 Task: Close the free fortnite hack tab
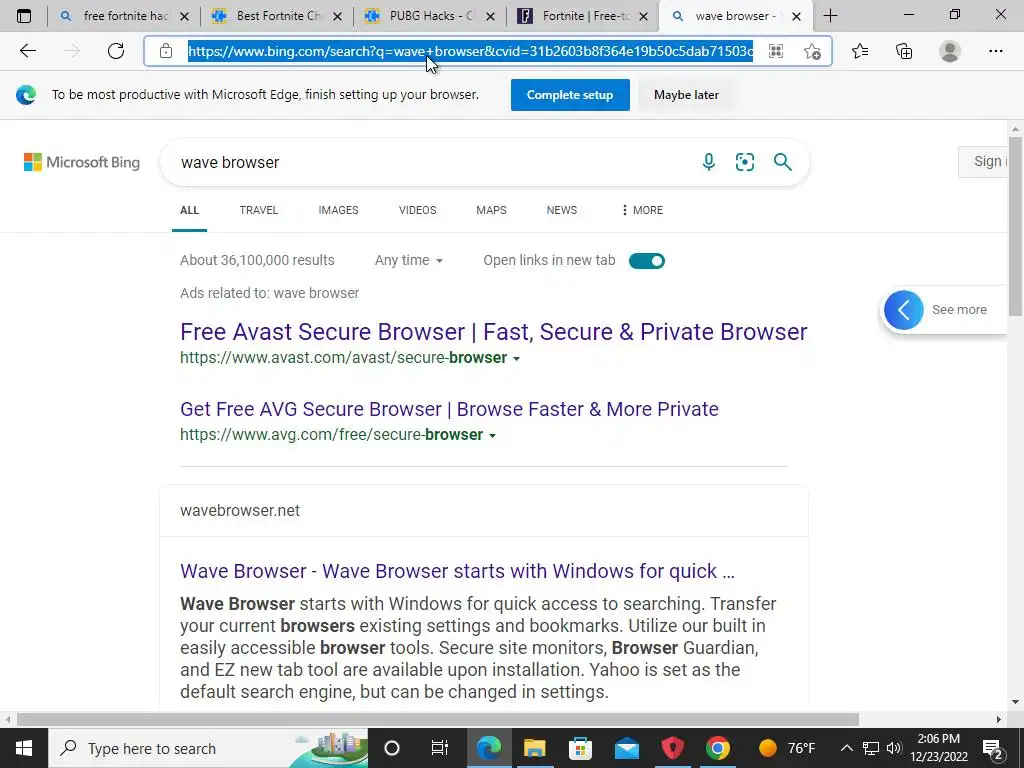coord(184,16)
